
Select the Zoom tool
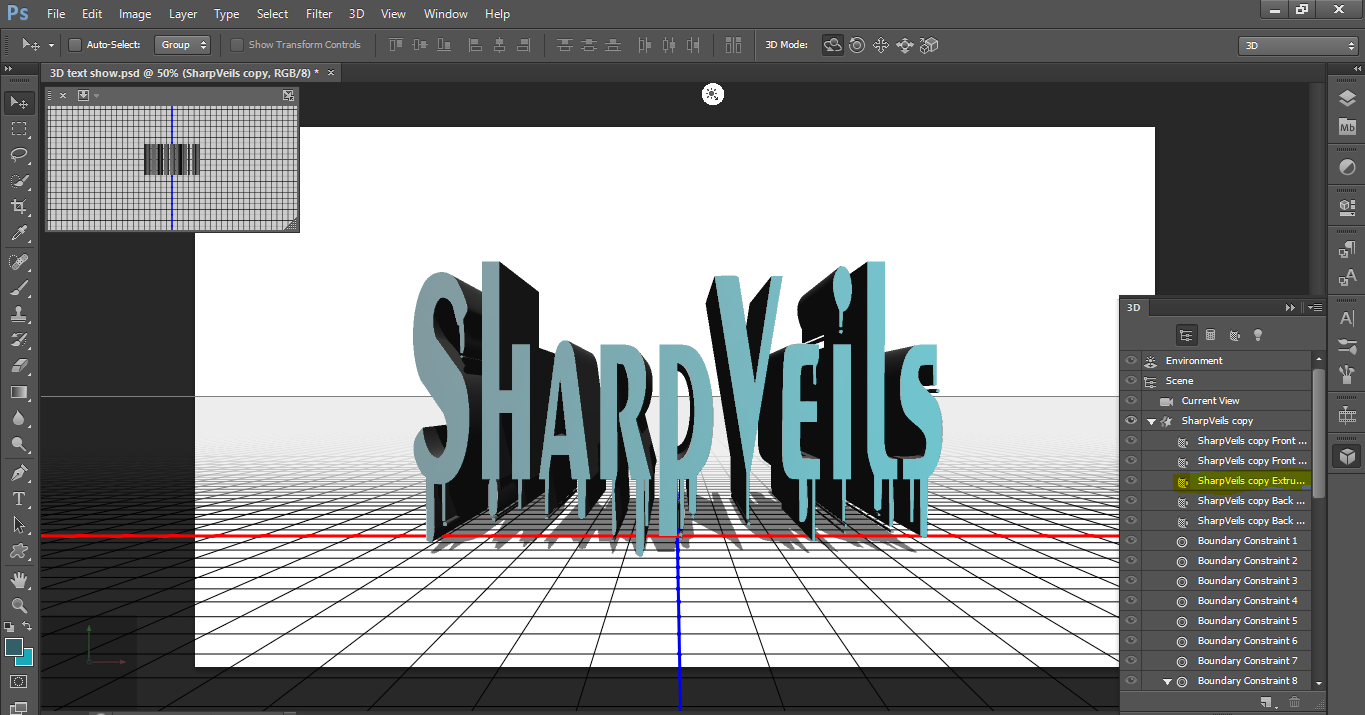click(19, 606)
